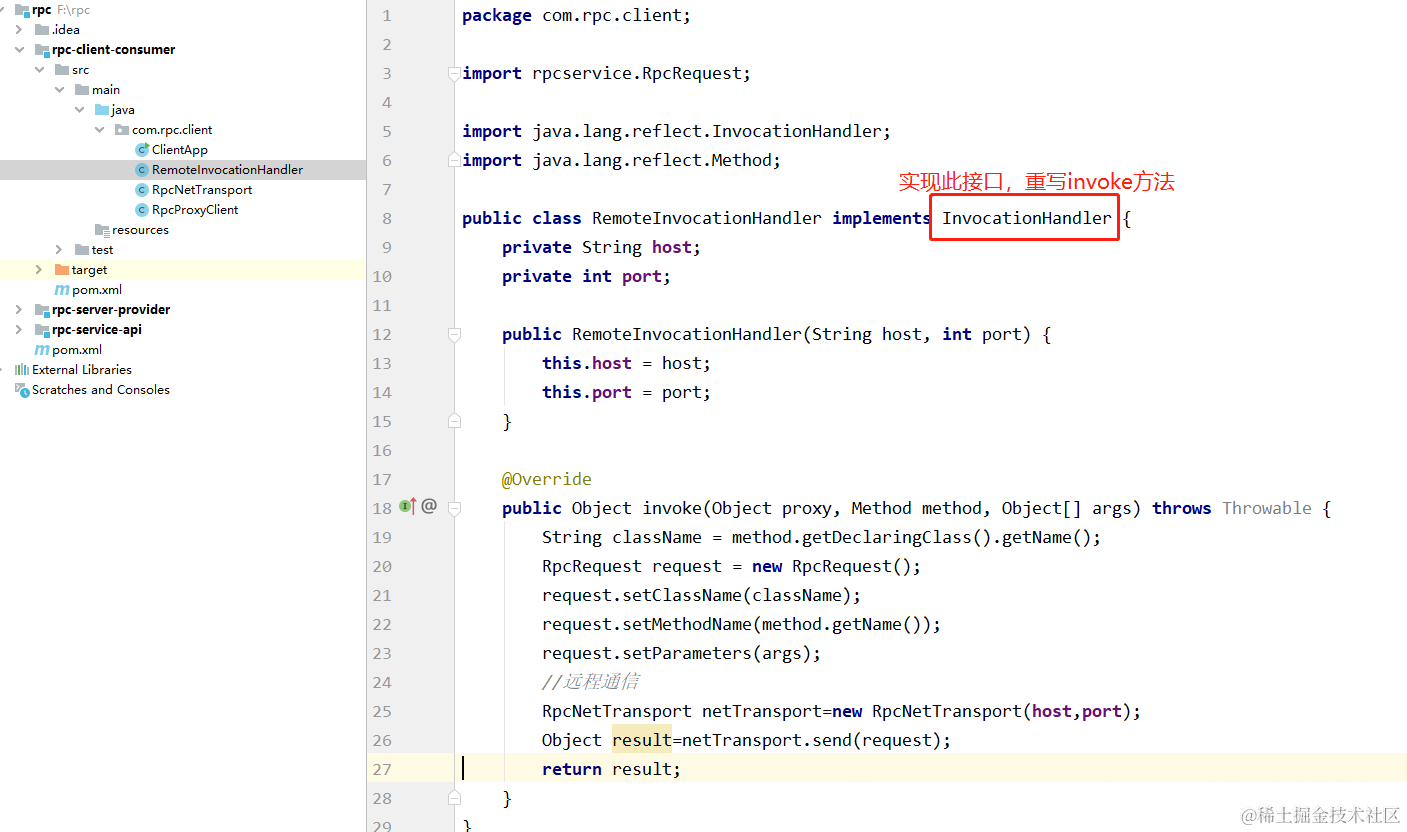Click the rpc-service-api module icon

42,330
